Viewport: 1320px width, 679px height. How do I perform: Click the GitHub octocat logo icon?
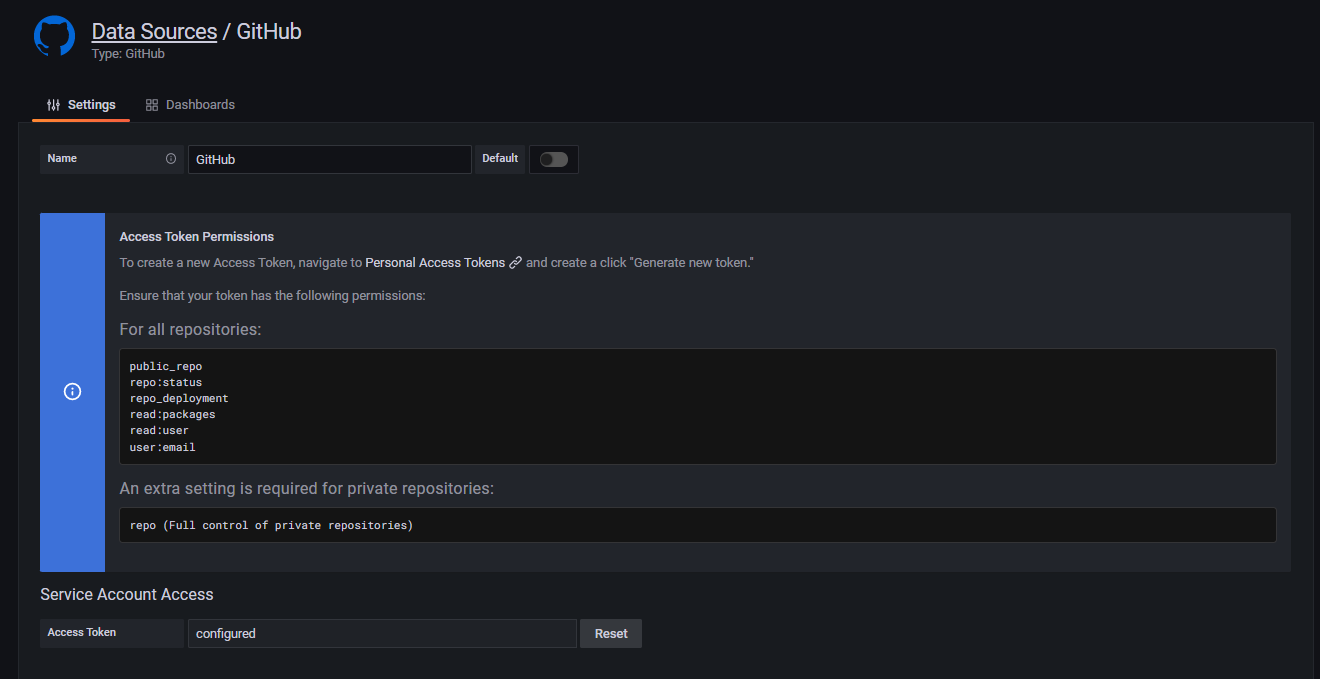coord(54,35)
